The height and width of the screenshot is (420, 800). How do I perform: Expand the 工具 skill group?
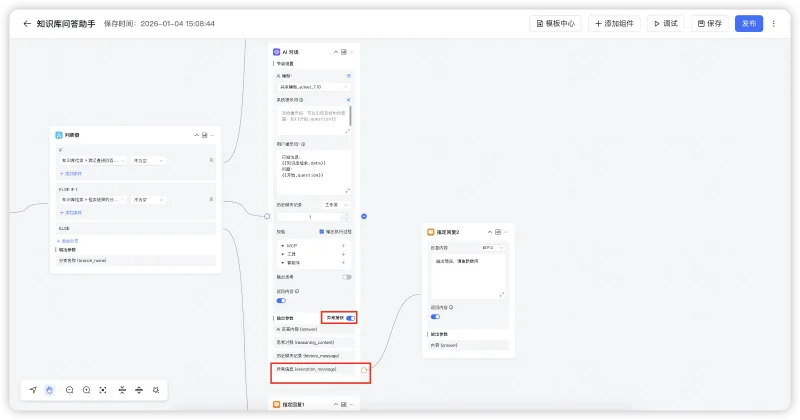(283, 254)
